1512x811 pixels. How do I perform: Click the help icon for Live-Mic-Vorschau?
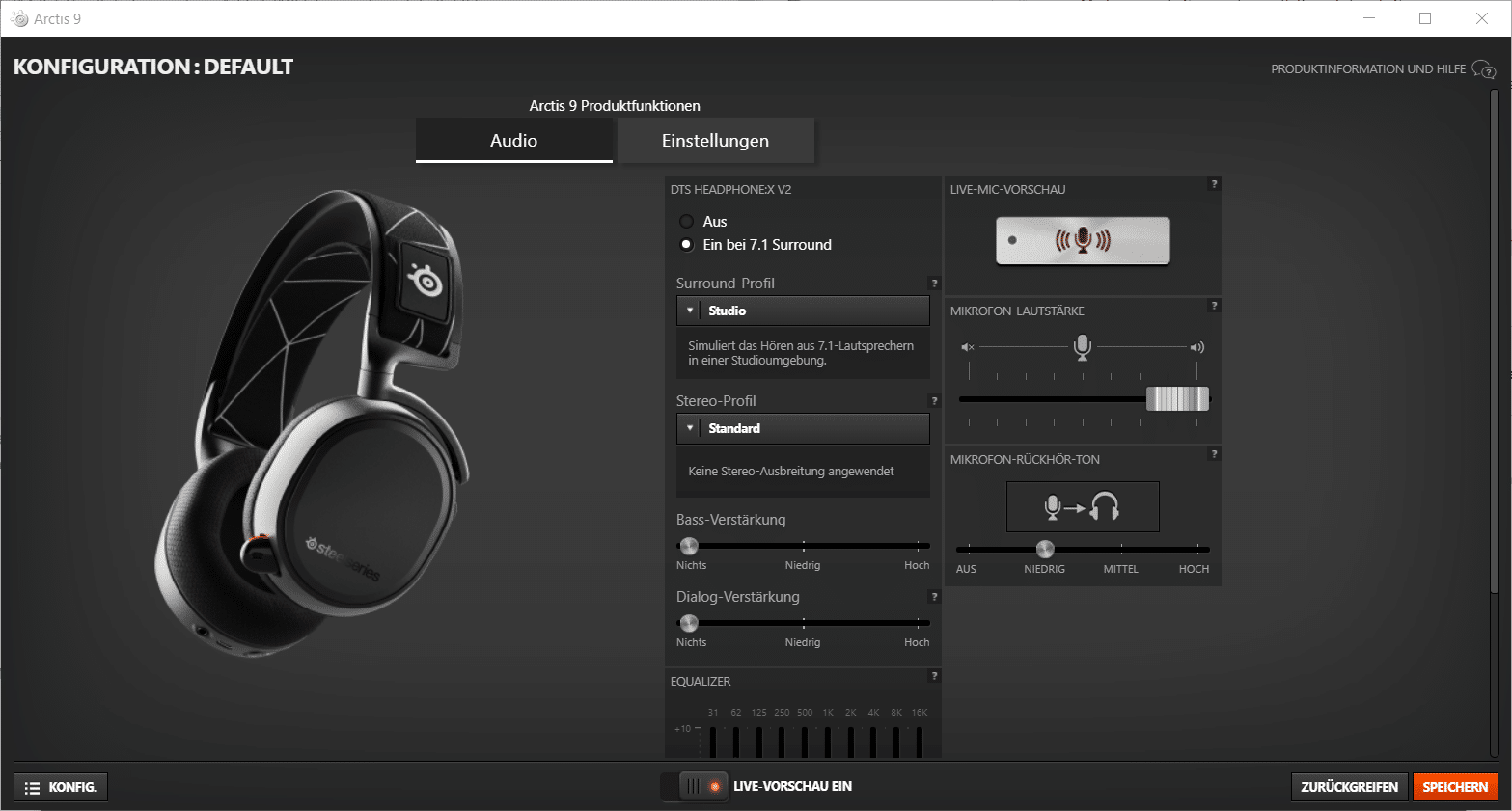pos(1214,184)
